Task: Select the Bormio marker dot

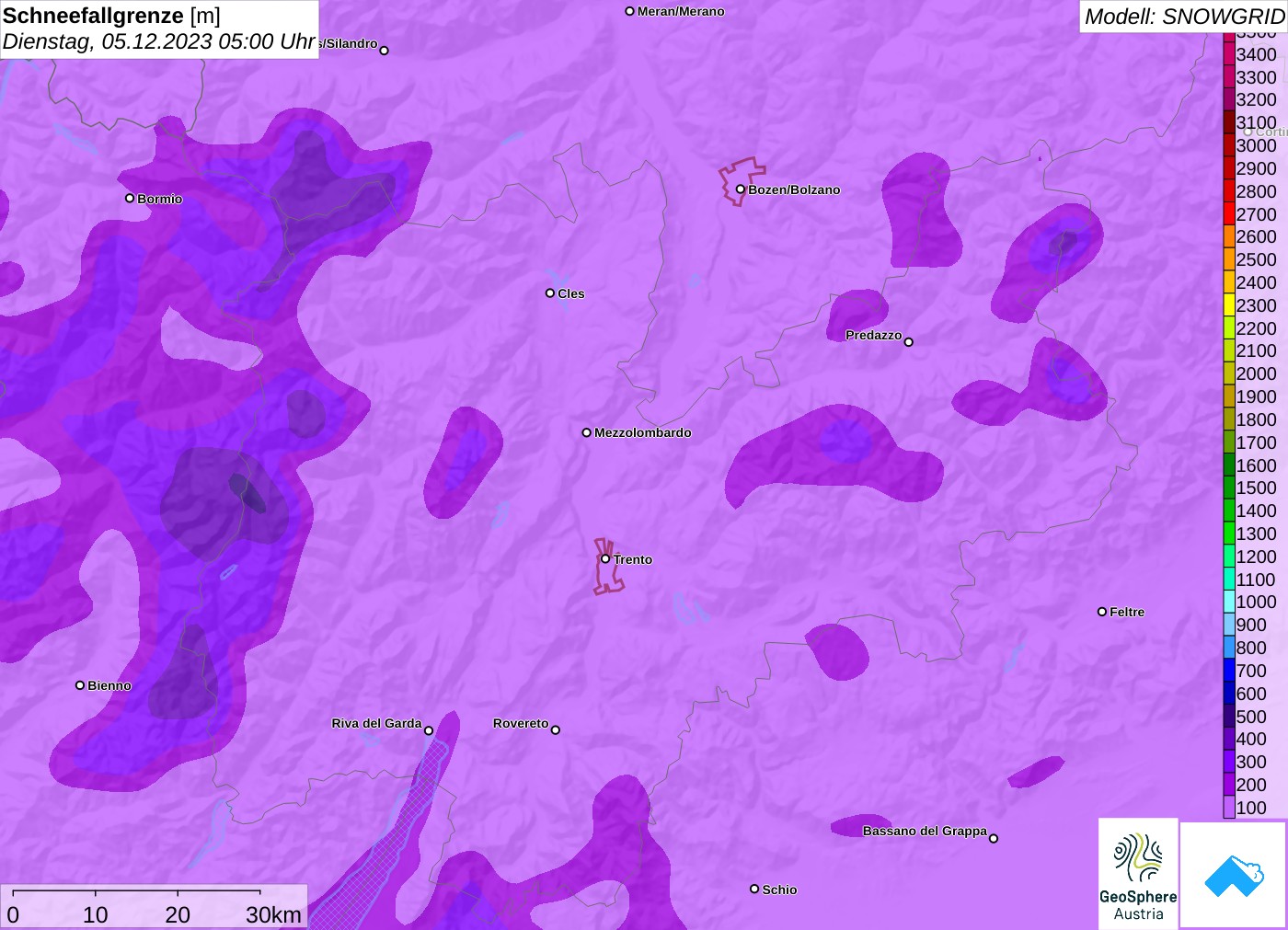Action: click(130, 198)
